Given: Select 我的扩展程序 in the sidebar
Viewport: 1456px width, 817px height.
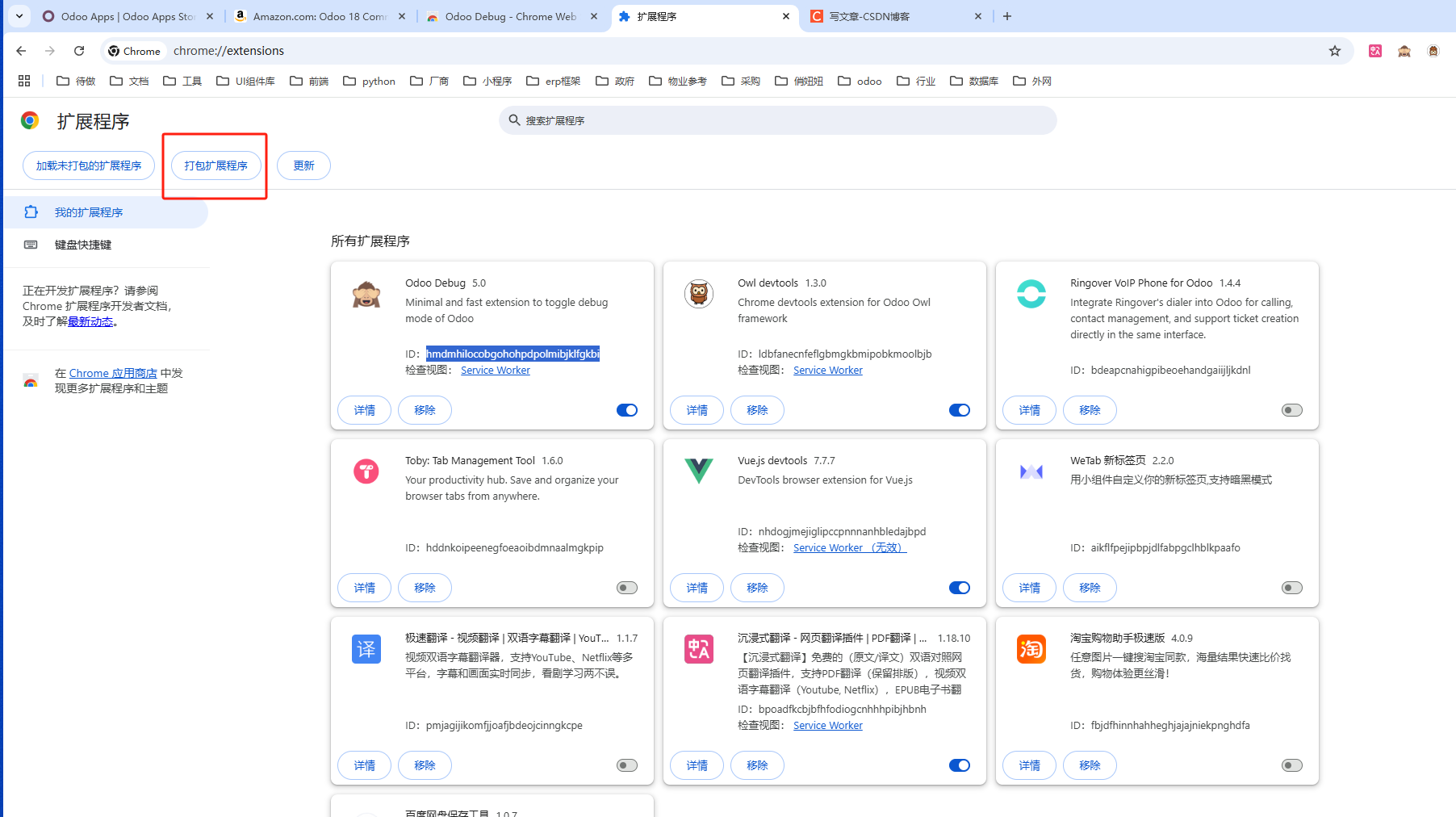Looking at the screenshot, I should 89,212.
